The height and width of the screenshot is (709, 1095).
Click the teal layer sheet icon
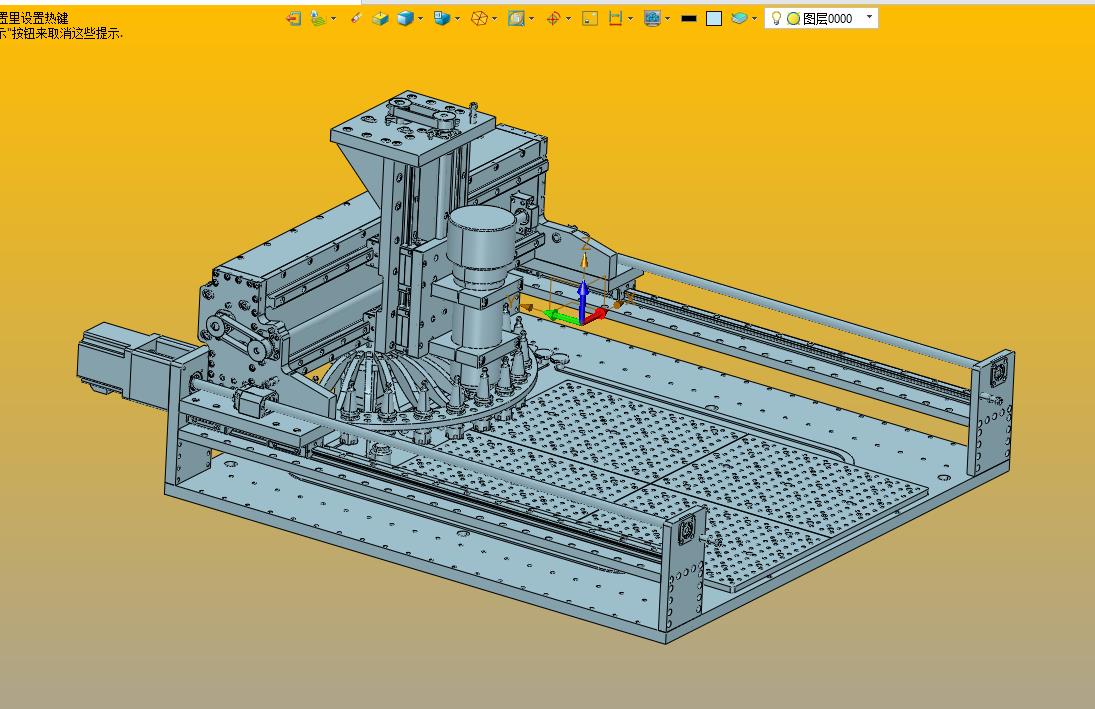740,18
